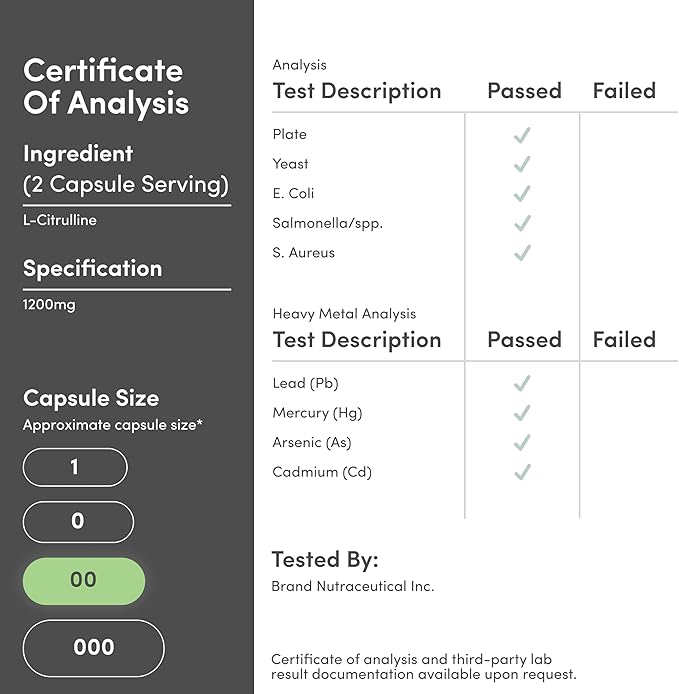
Task: Click the Heavy Metal Analysis section label
Action: pos(344,314)
